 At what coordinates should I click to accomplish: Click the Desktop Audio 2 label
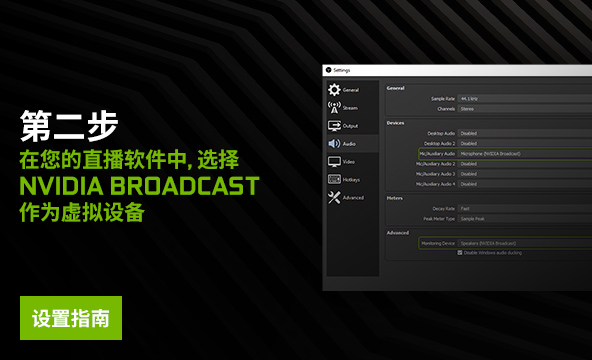(439, 143)
